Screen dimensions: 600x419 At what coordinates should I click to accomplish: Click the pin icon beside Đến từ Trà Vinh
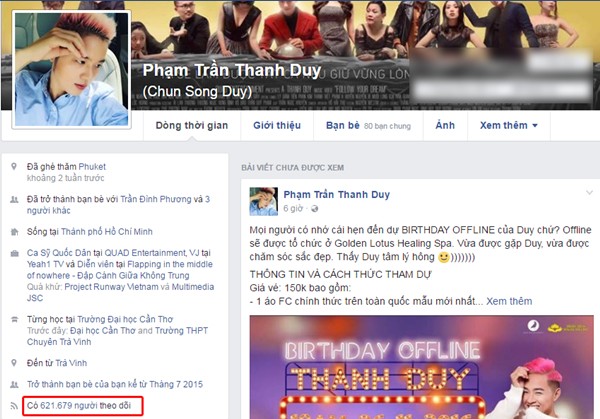(x=14, y=363)
